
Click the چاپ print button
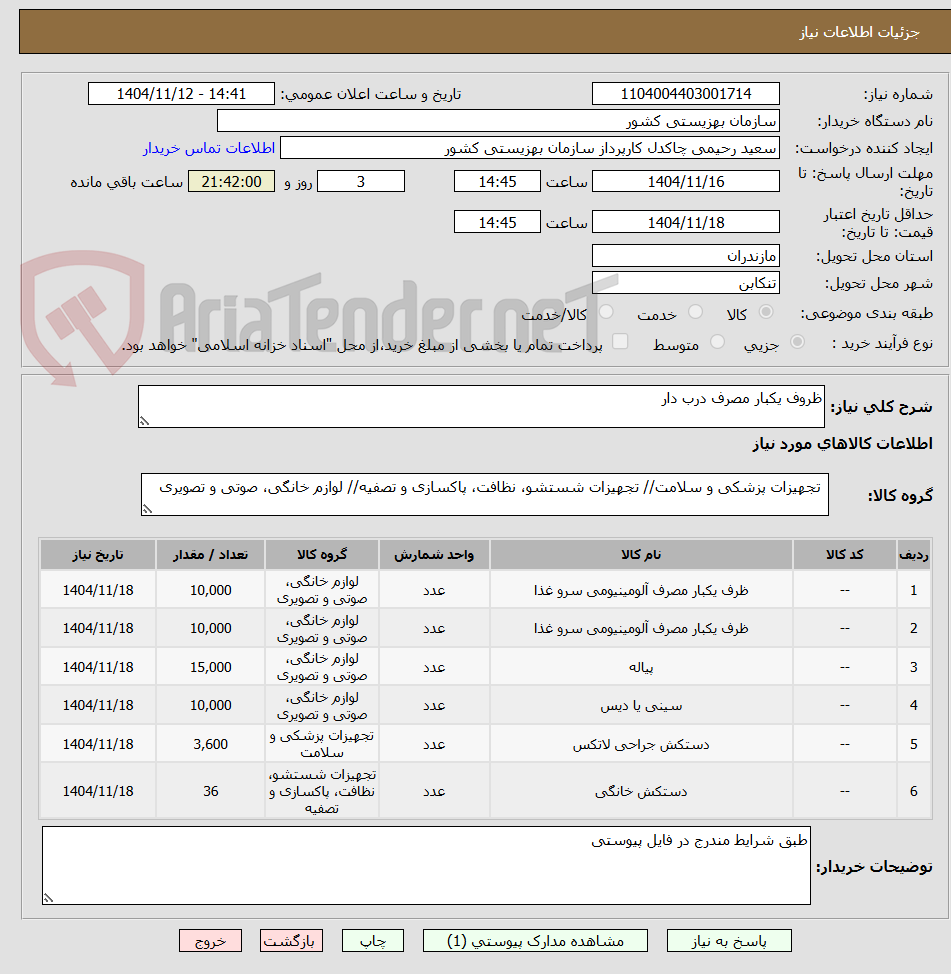point(373,941)
